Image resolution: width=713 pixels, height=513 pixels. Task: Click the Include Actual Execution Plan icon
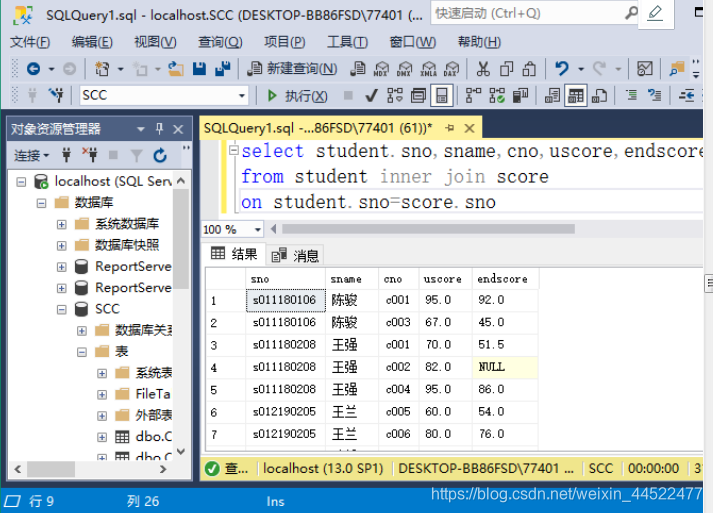pyautogui.click(x=473, y=96)
